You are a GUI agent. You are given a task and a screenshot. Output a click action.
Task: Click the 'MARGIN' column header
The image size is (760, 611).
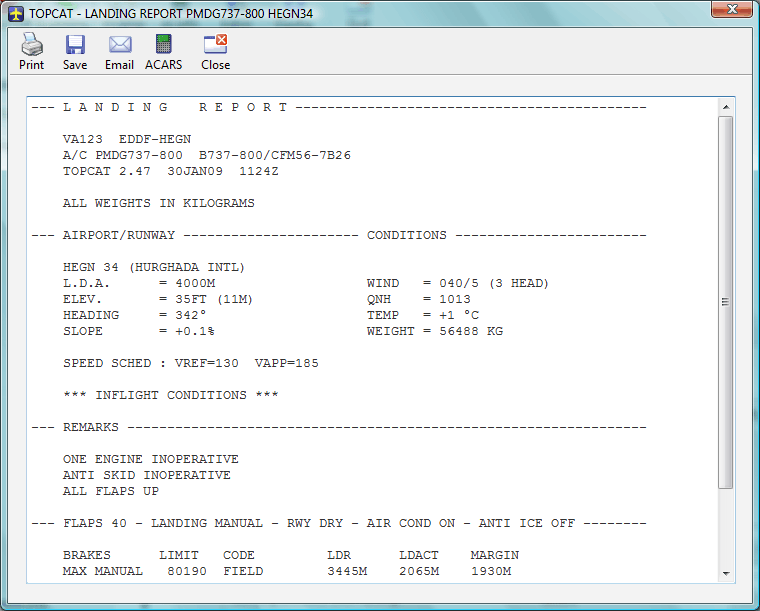[x=495, y=555]
